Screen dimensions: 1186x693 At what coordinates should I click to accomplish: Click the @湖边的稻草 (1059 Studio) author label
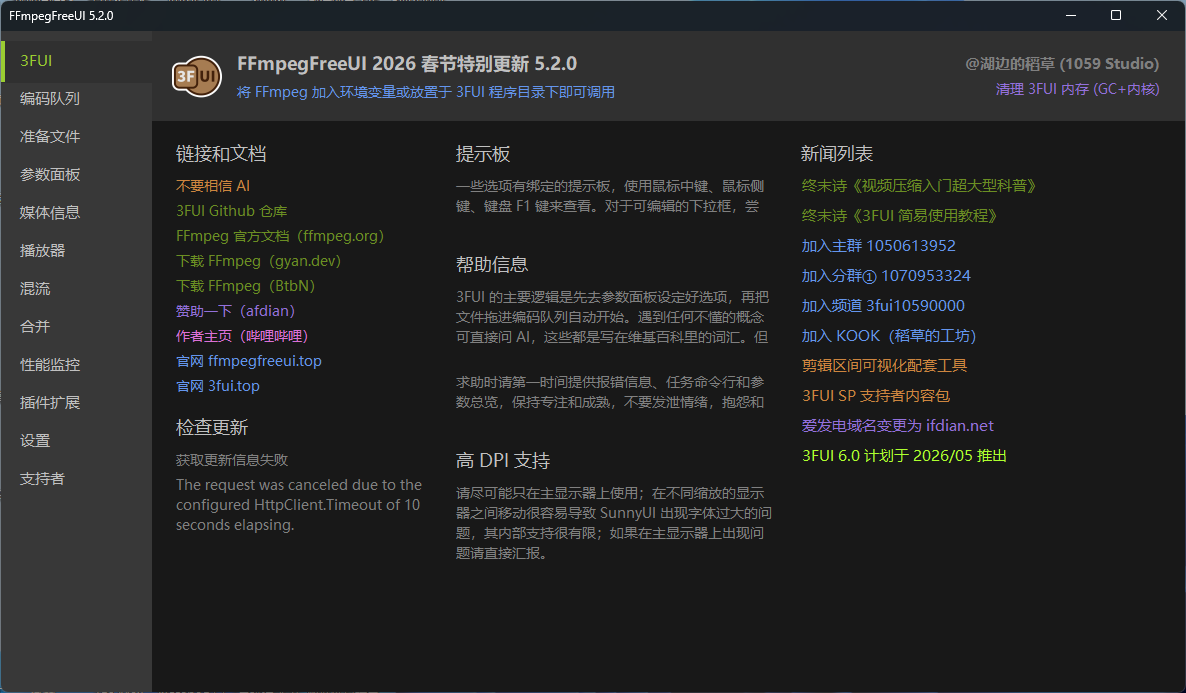[1062, 64]
